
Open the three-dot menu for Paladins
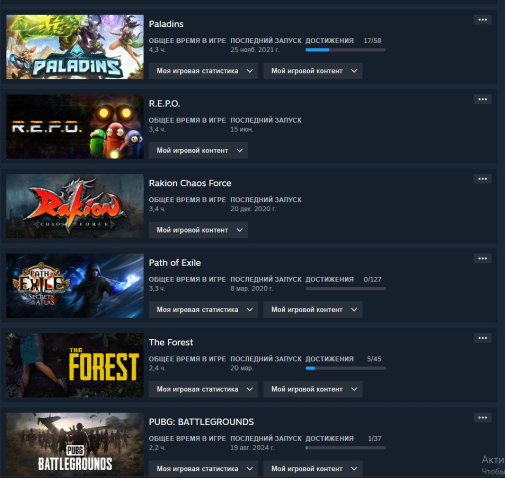pyautogui.click(x=482, y=20)
